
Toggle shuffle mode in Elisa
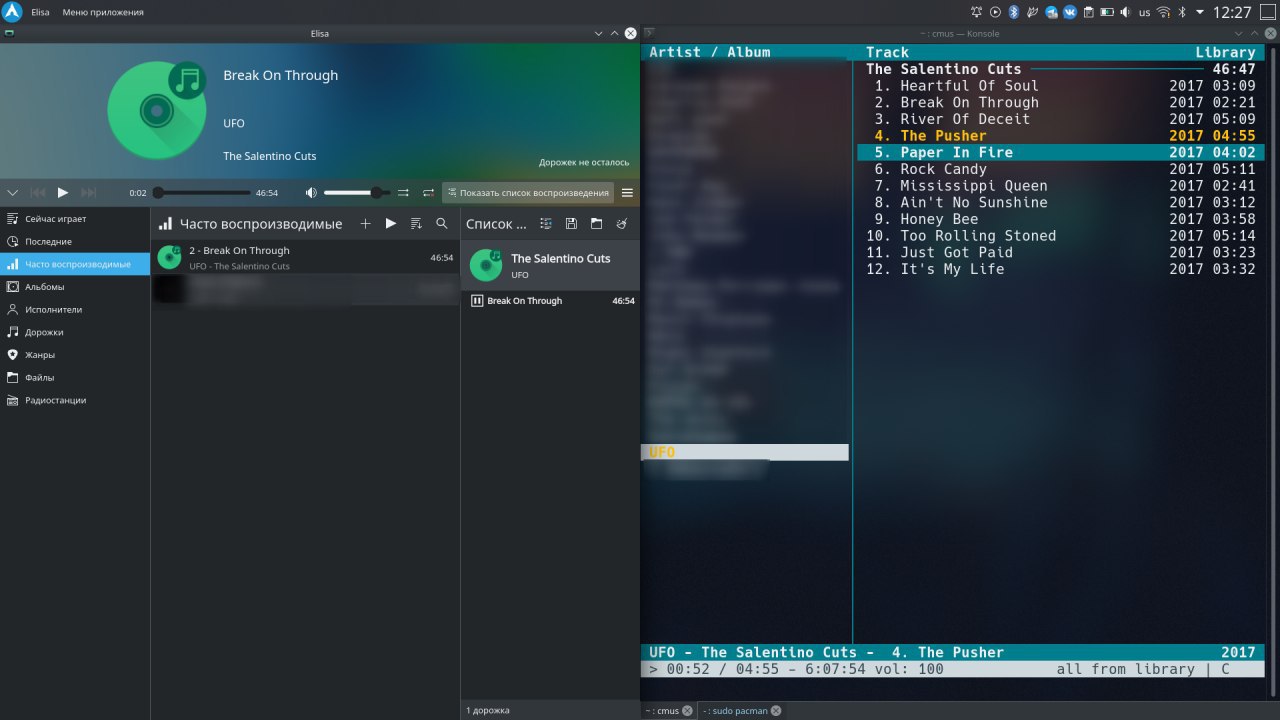(404, 192)
